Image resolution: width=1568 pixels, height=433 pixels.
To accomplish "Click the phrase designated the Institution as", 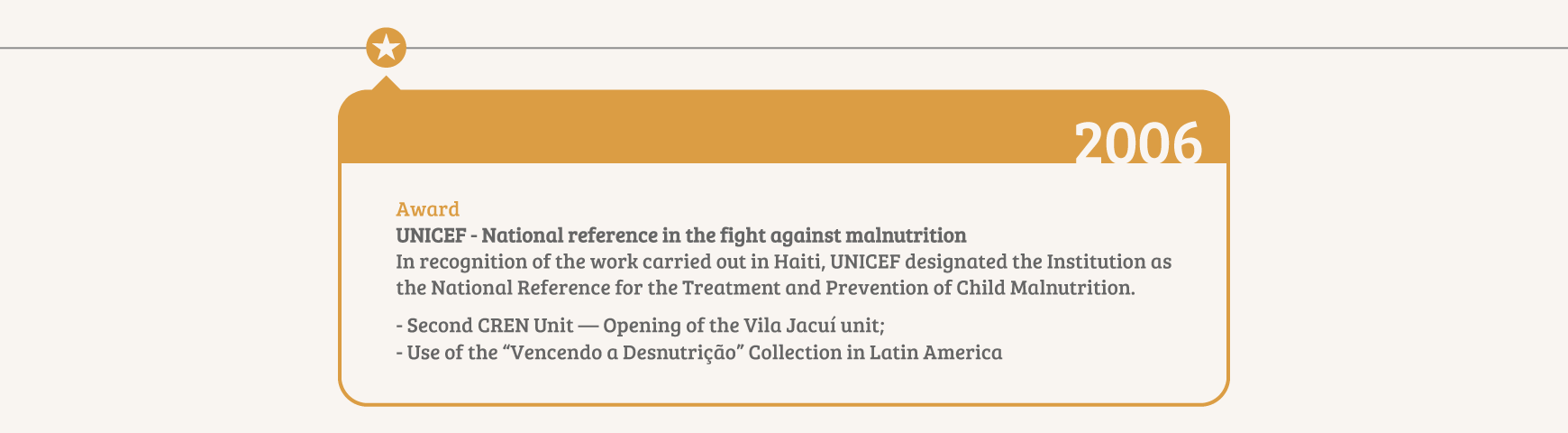I will 1039,262.
